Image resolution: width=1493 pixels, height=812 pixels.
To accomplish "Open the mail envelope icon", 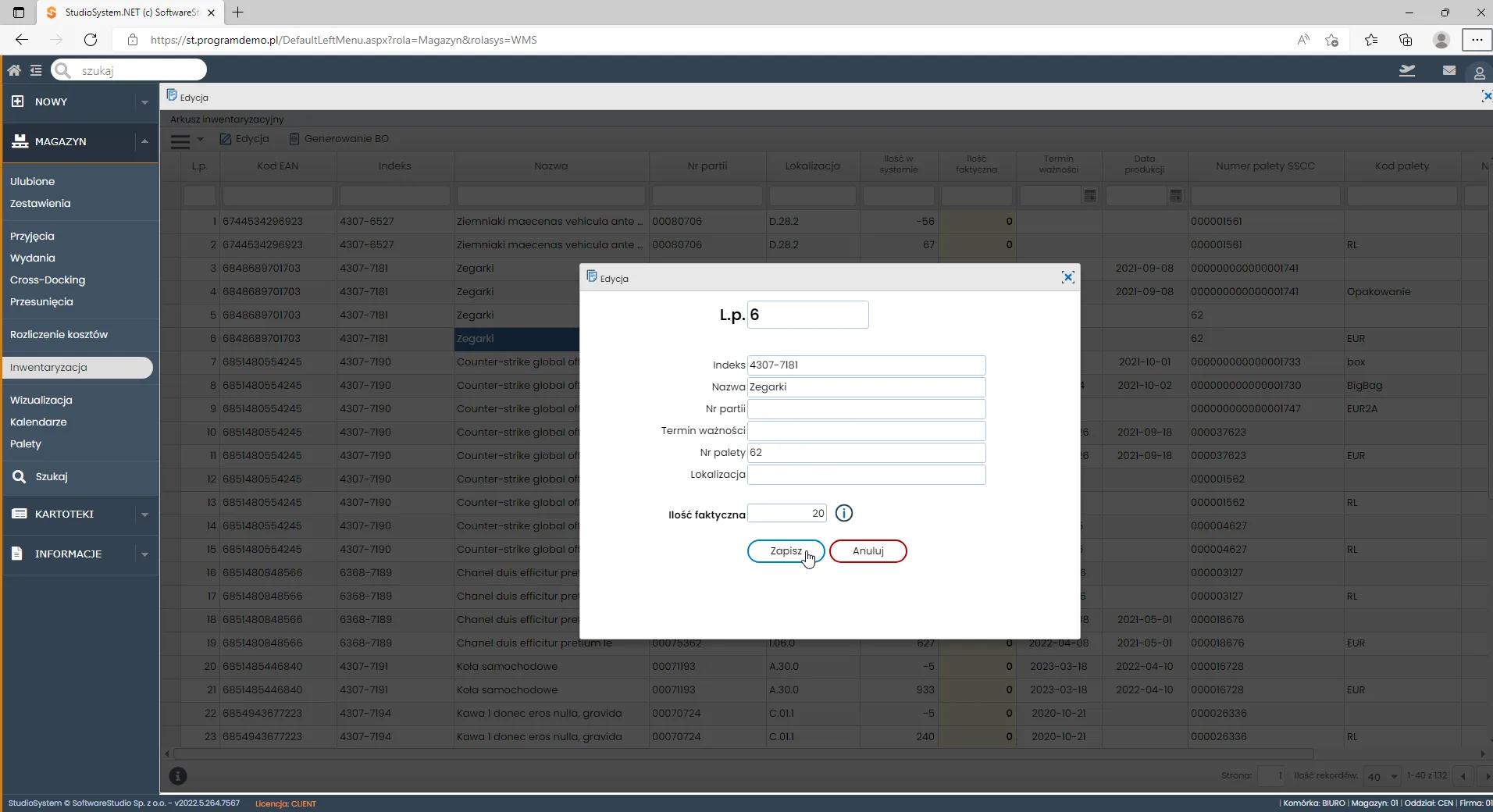I will 1449,70.
